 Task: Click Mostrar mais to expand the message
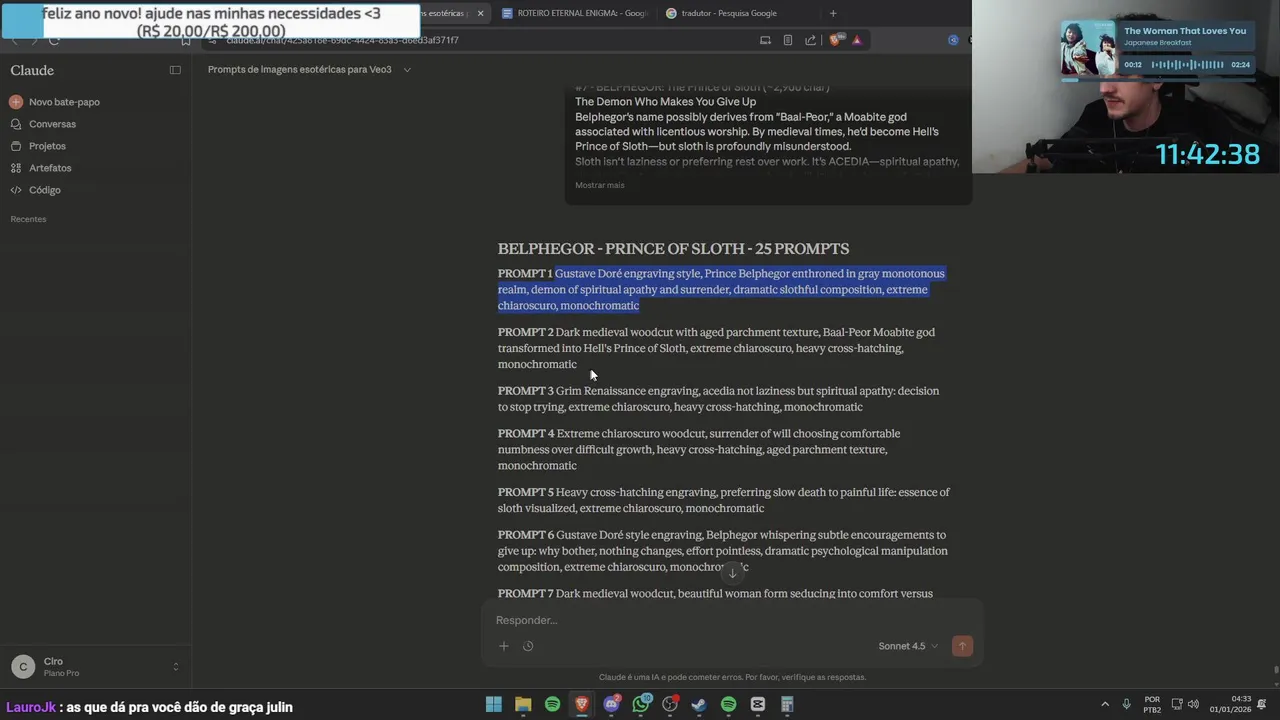[x=599, y=185]
